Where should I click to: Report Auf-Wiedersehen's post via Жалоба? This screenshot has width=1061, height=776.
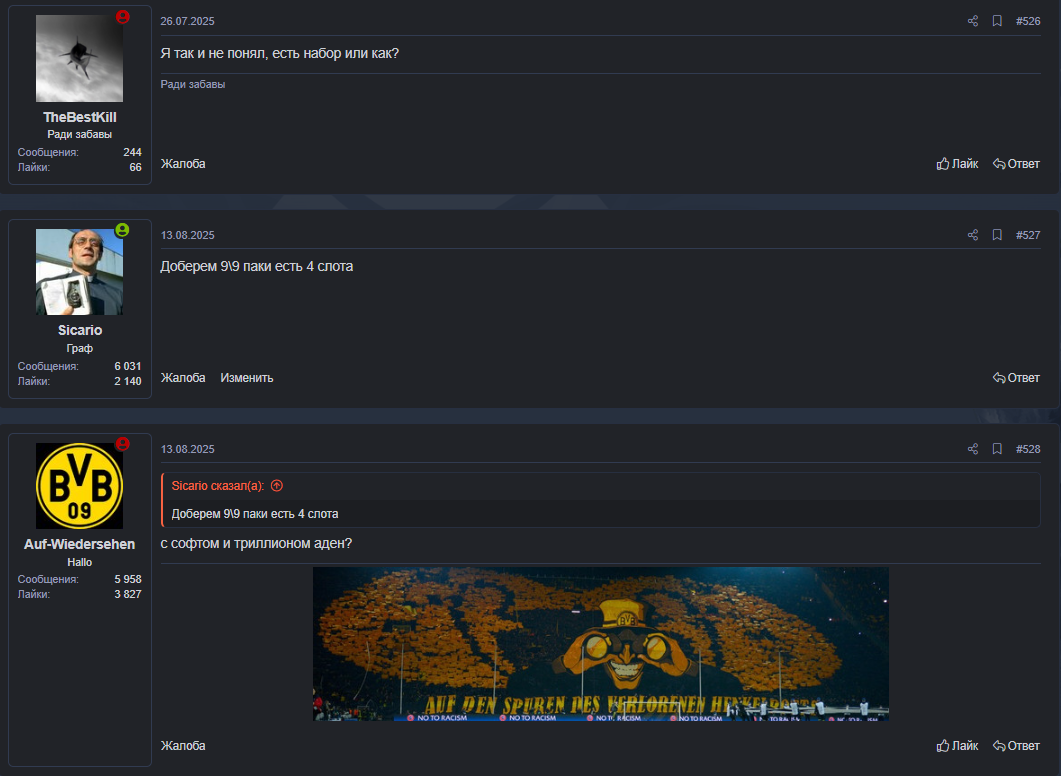tap(183, 746)
